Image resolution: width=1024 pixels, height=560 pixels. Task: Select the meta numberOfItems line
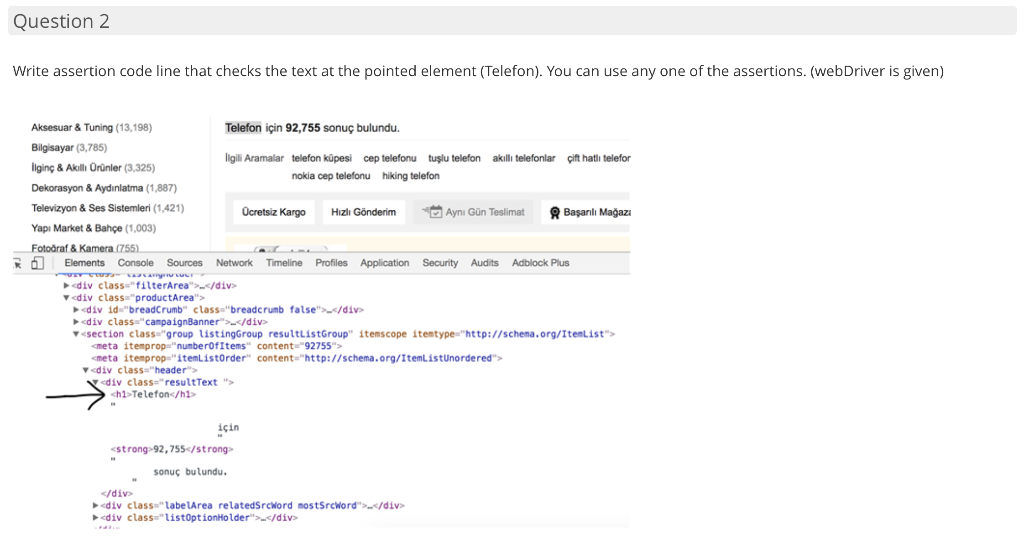217,347
